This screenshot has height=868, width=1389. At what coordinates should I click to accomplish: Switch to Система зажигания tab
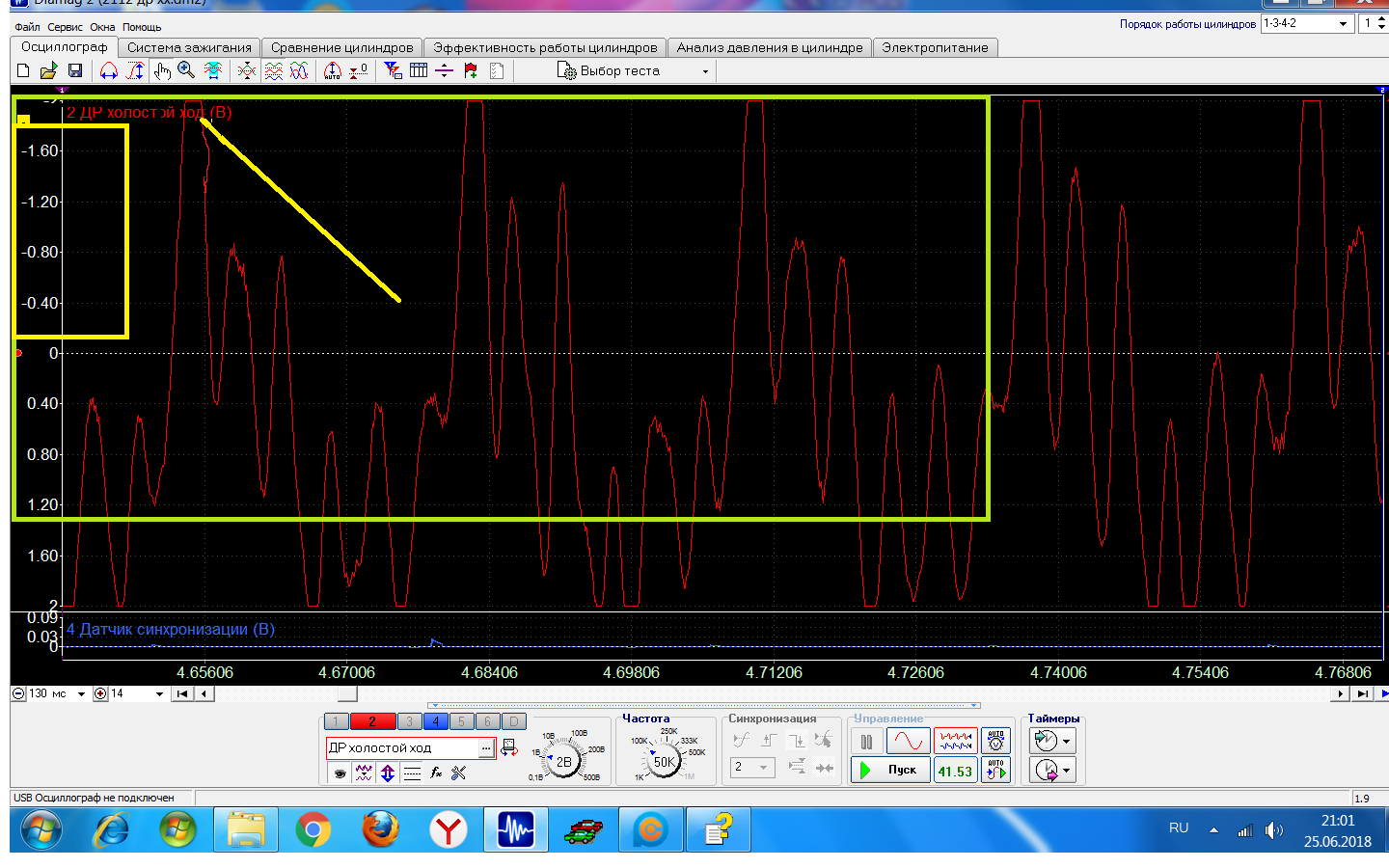(189, 47)
